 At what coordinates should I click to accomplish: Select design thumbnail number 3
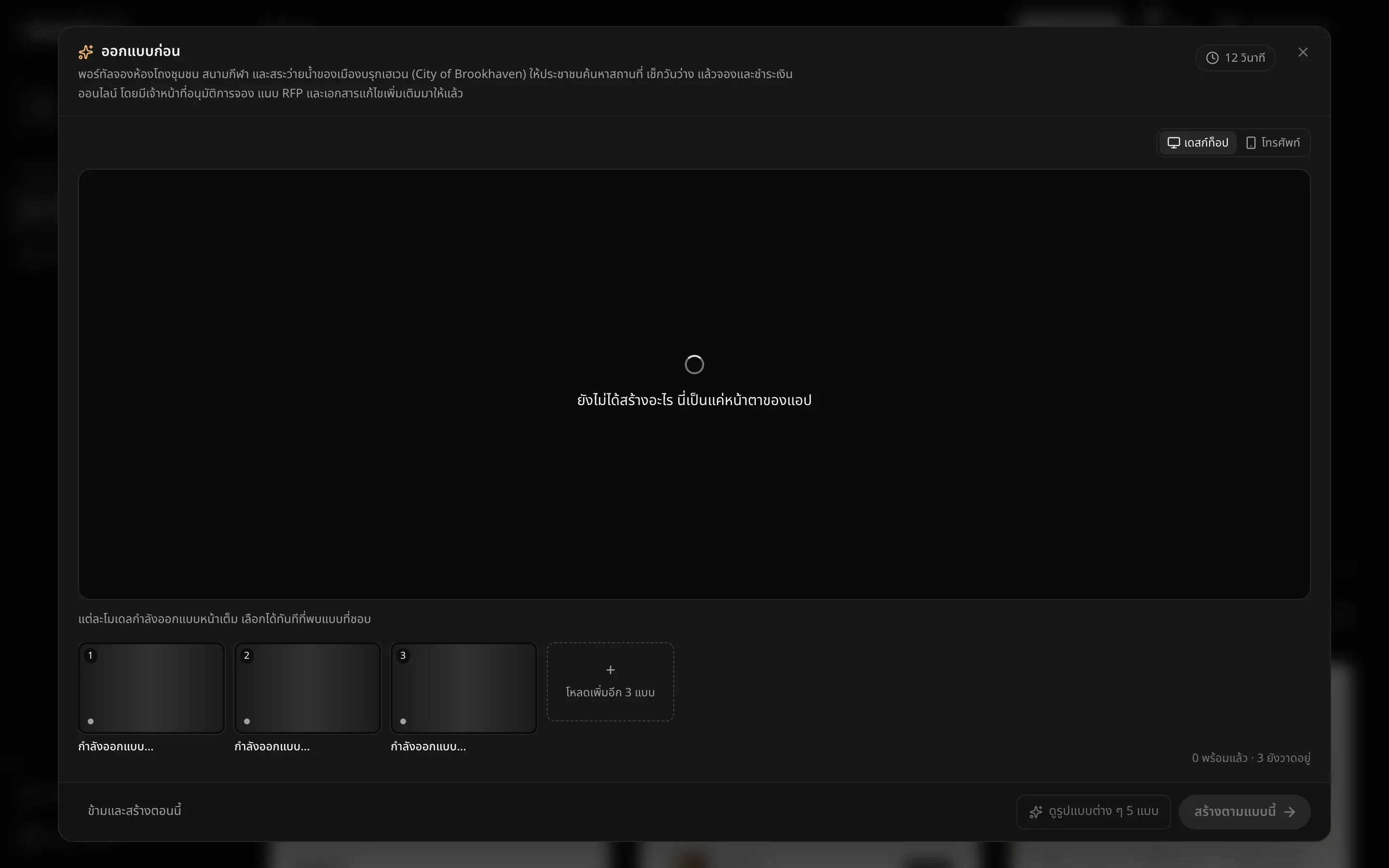[x=464, y=688]
